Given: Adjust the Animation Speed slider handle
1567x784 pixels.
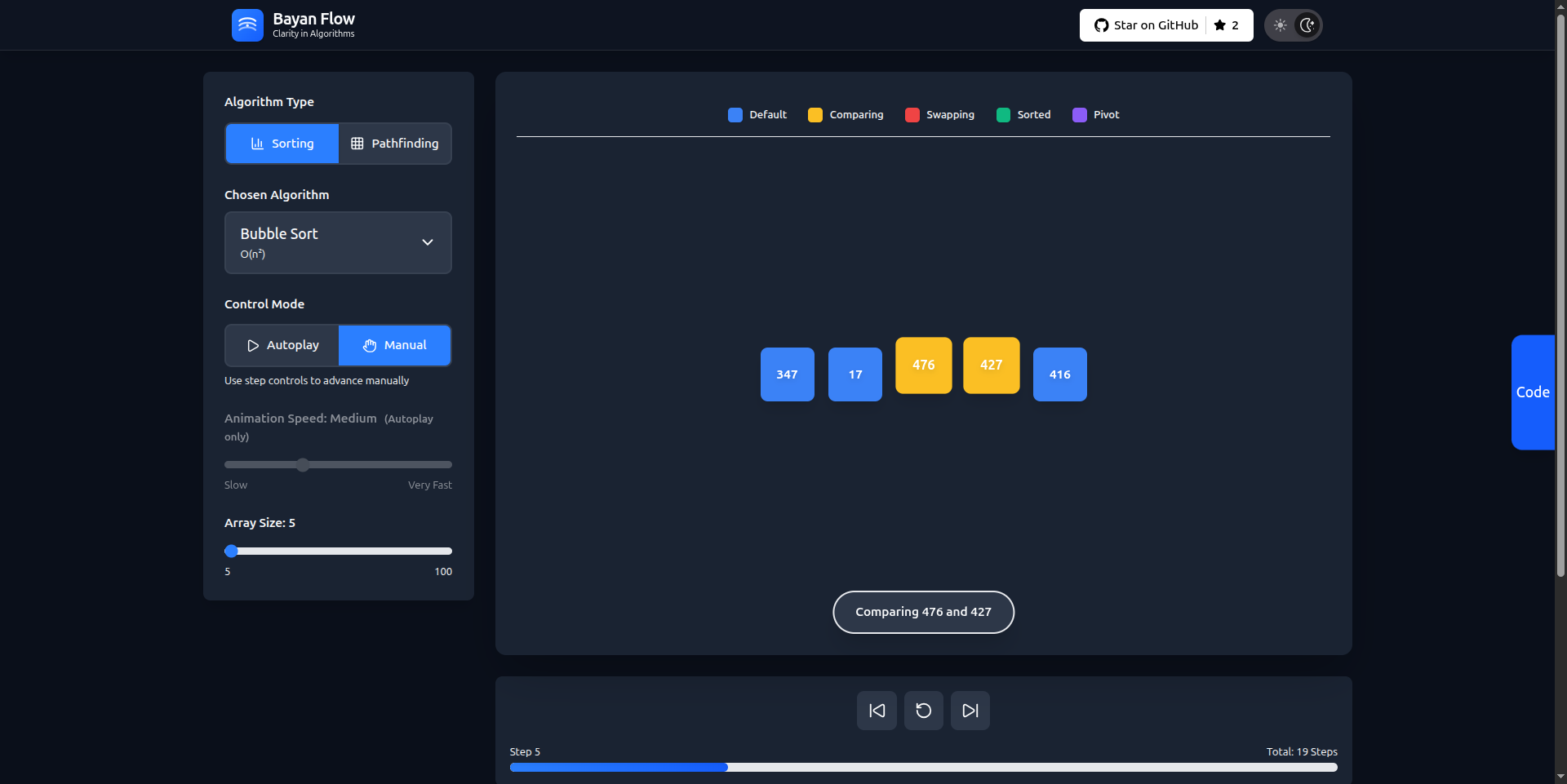Looking at the screenshot, I should [303, 465].
